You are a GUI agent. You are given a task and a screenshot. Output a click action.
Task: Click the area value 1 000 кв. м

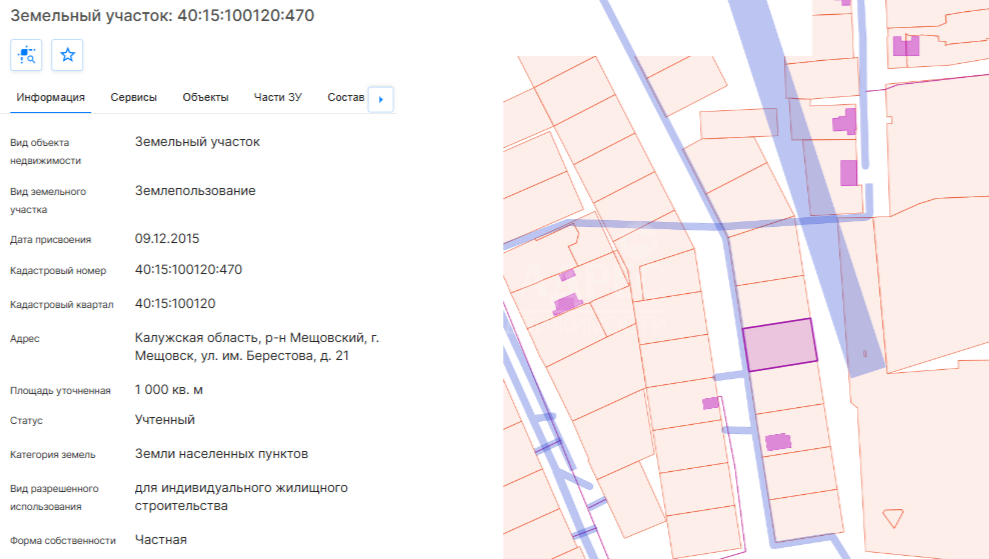[x=176, y=390]
